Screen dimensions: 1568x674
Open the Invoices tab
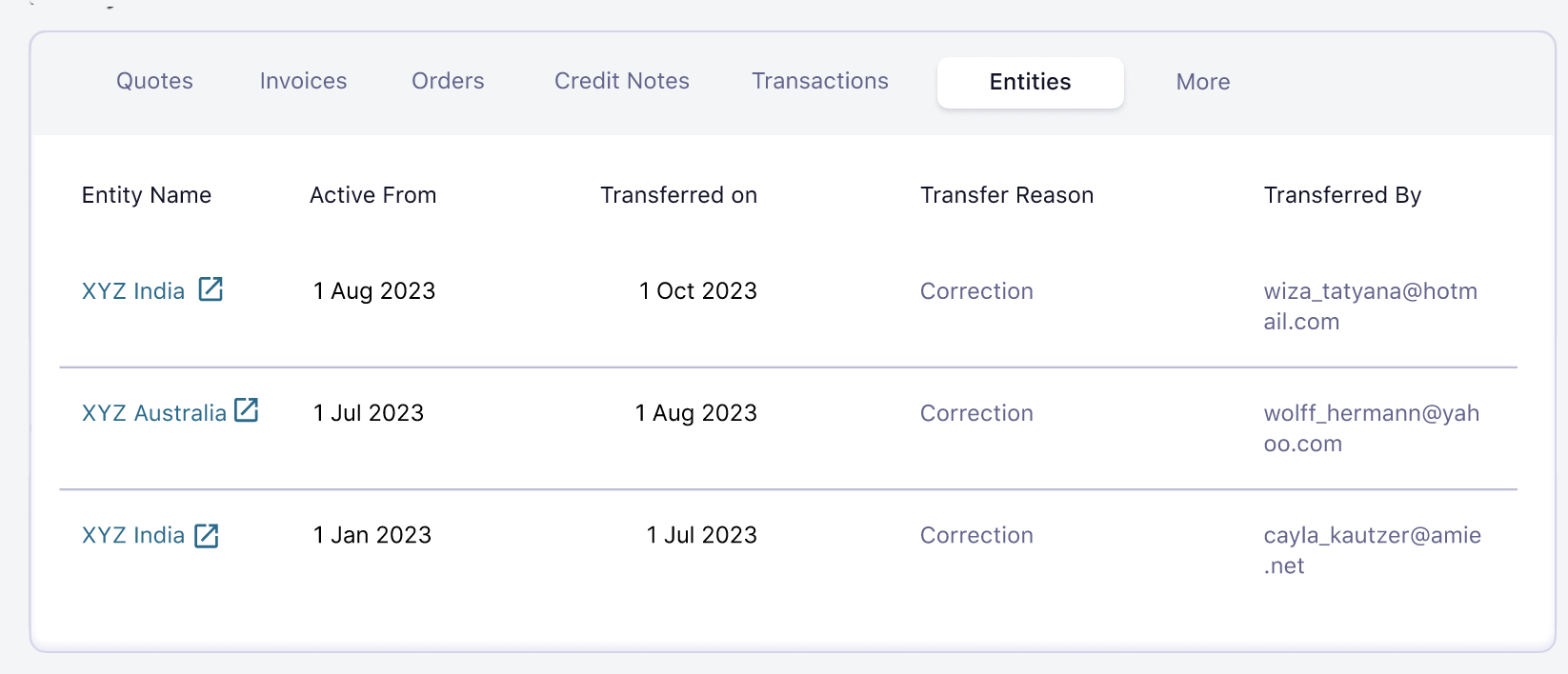[303, 82]
